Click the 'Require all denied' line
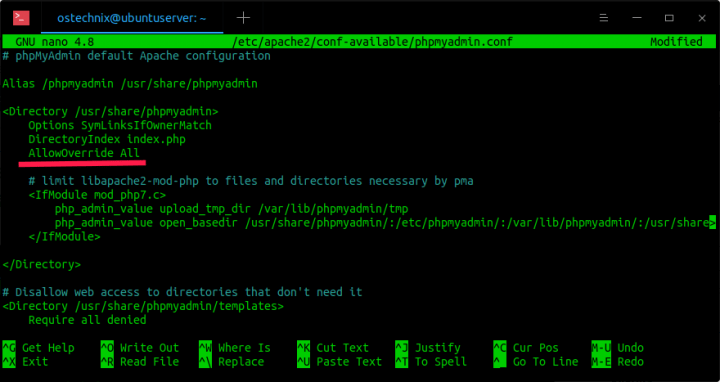Screen dimensions: 720x382 (87, 320)
